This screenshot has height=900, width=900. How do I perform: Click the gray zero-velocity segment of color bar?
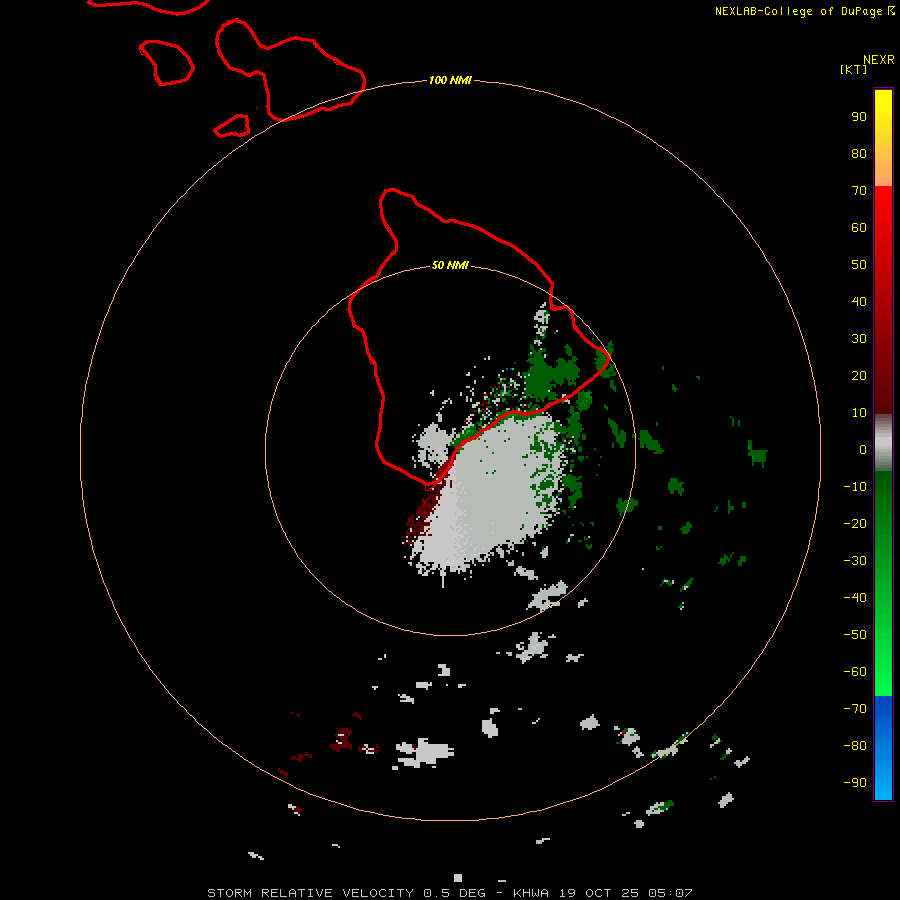(883, 443)
